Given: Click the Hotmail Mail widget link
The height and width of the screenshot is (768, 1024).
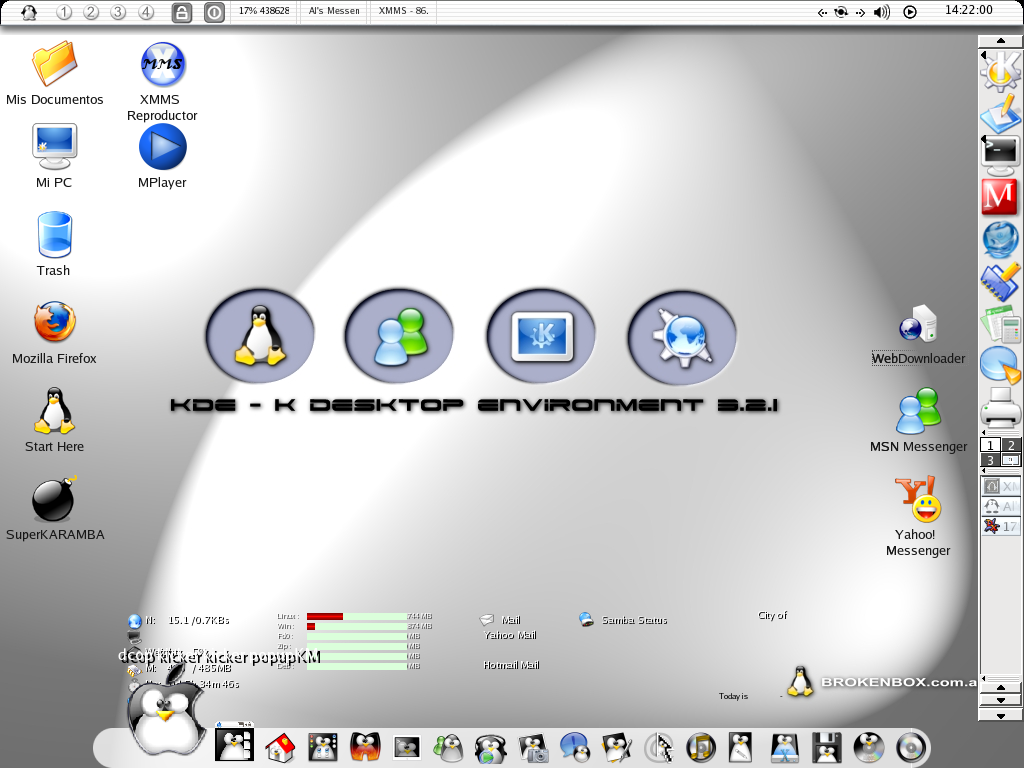Looking at the screenshot, I should coord(511,665).
